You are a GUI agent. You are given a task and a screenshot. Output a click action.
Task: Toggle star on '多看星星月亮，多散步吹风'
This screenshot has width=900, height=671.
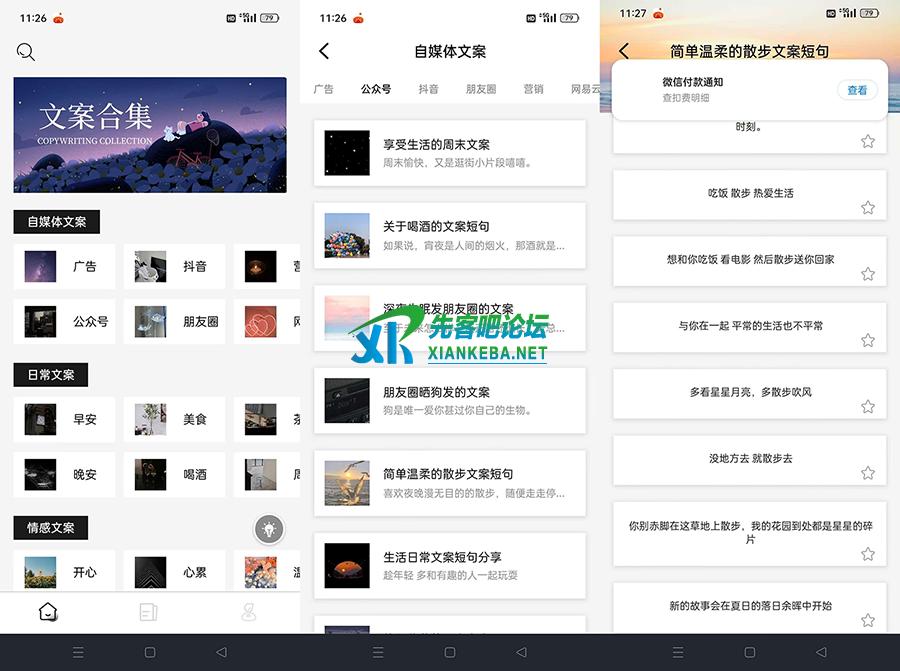tap(868, 407)
